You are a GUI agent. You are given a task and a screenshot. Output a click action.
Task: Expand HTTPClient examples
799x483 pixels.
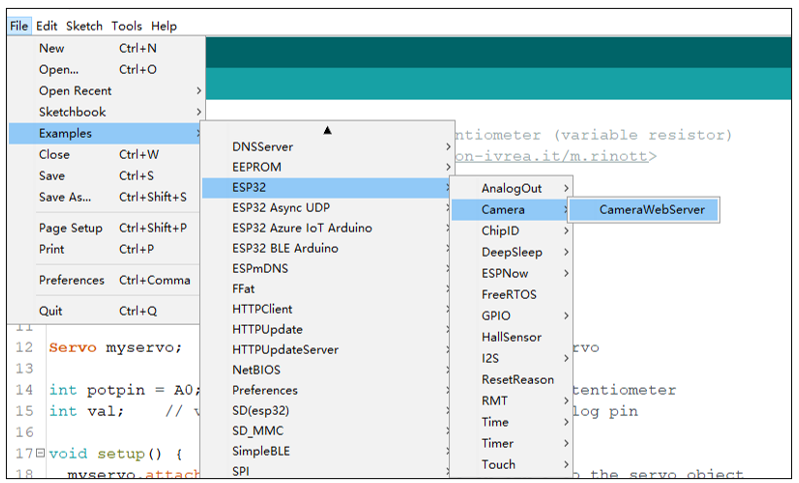(326, 309)
